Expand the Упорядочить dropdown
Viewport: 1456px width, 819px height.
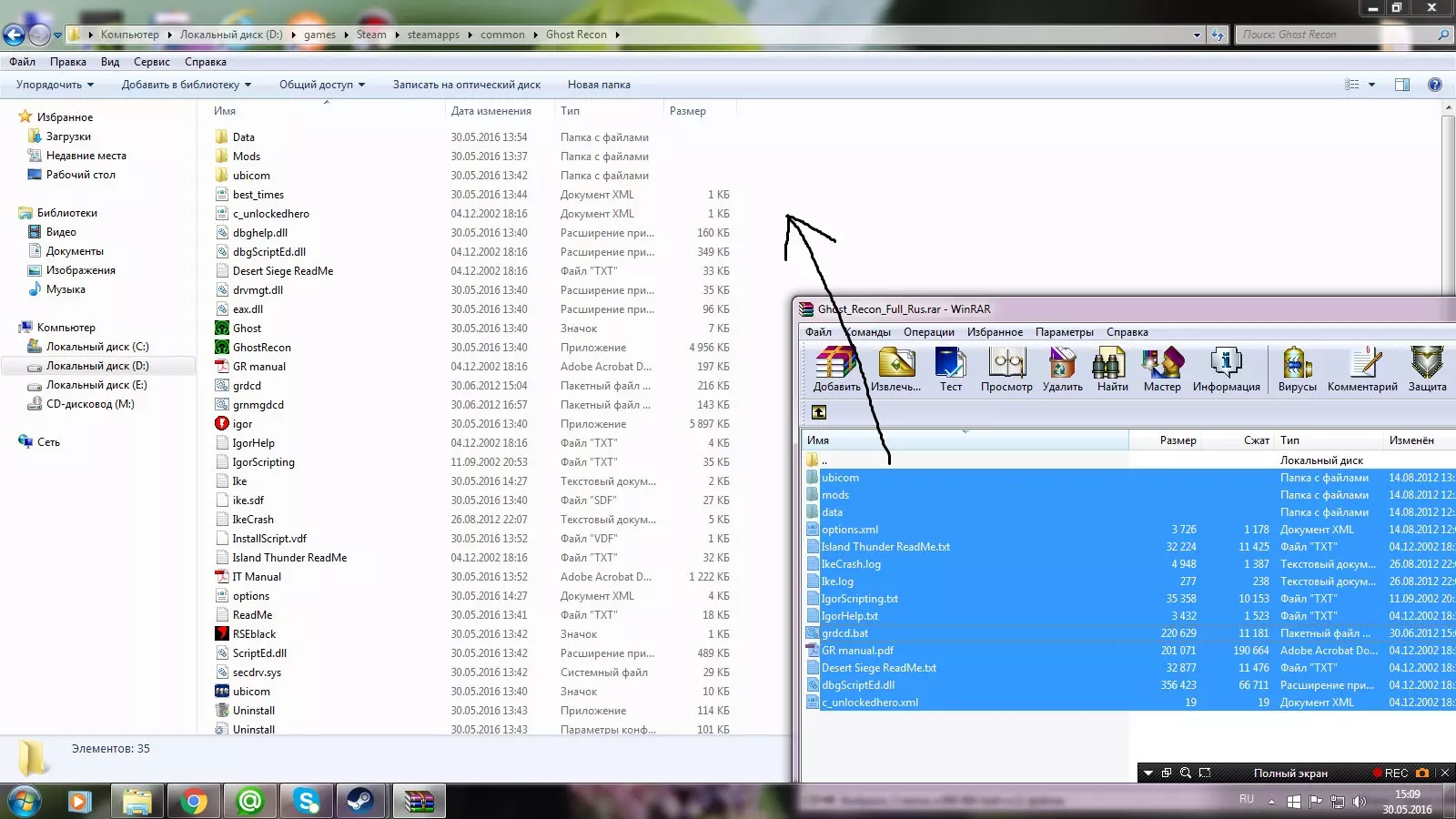click(x=55, y=85)
